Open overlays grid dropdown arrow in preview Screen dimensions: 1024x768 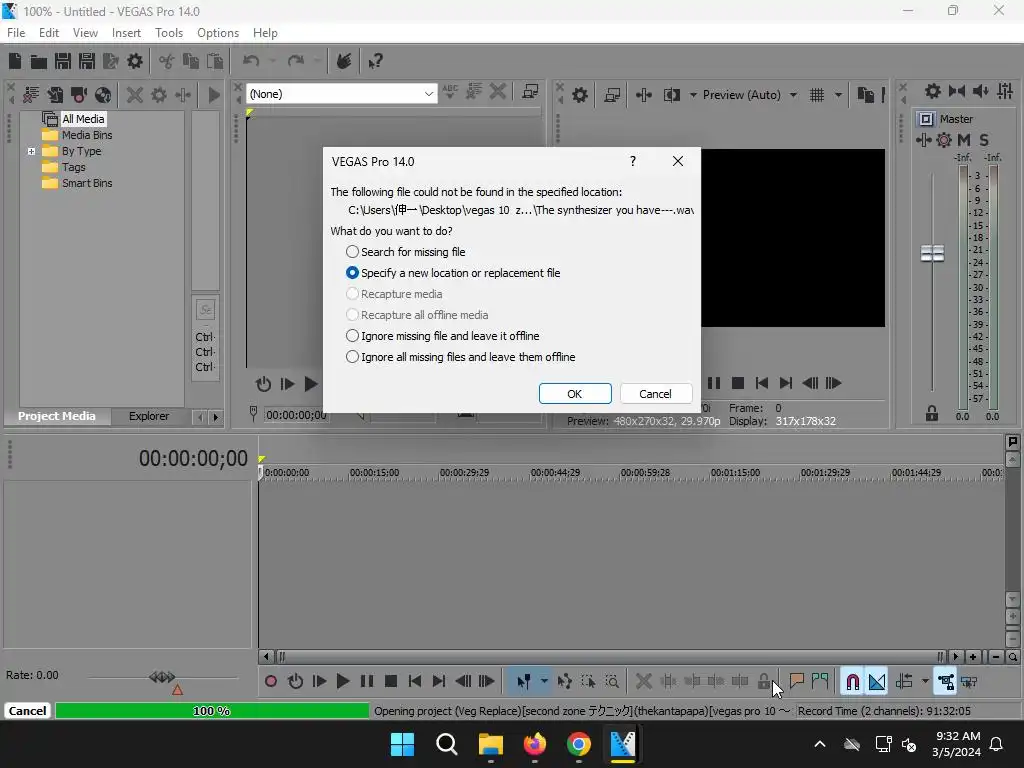tap(839, 95)
